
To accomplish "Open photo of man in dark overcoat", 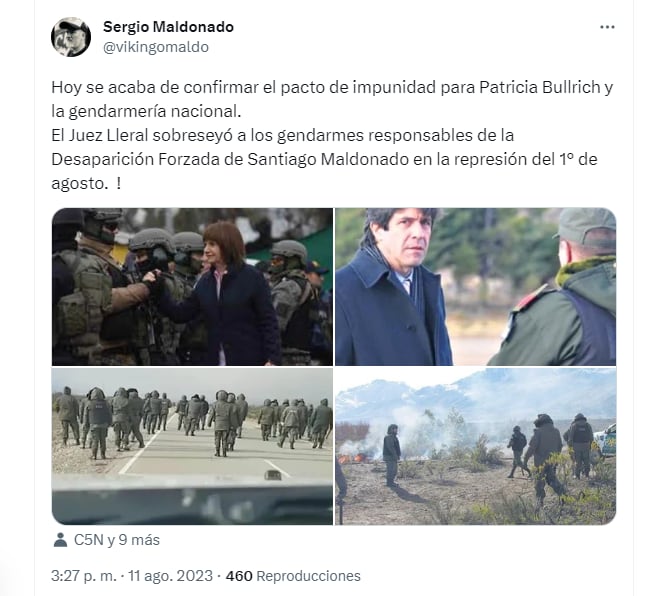I will pos(475,287).
